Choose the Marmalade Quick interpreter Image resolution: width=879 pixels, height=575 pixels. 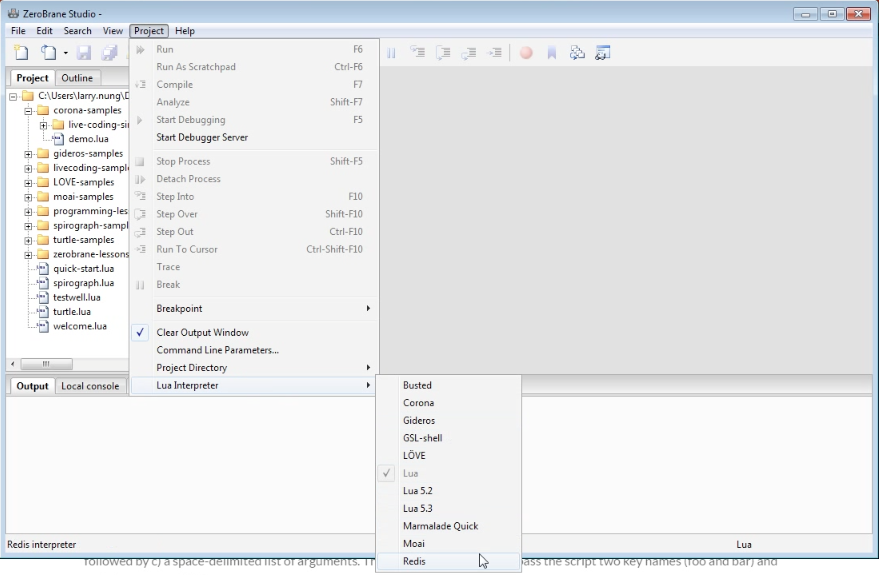pyautogui.click(x=448, y=526)
